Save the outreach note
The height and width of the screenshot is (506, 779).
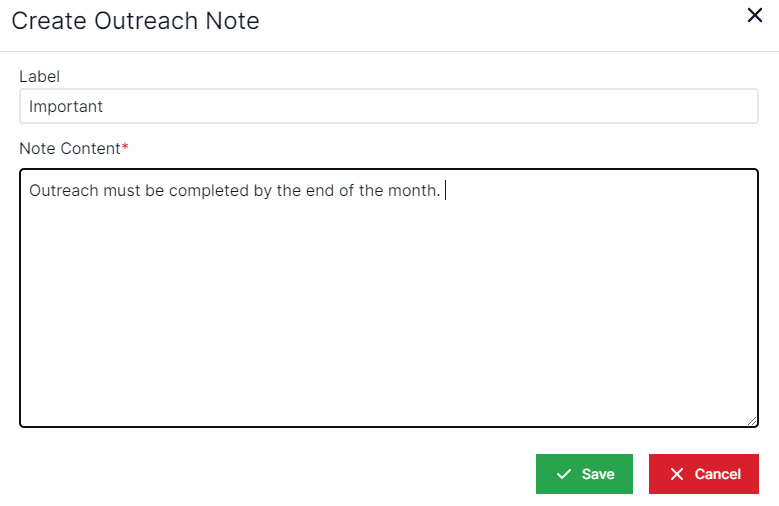click(585, 474)
